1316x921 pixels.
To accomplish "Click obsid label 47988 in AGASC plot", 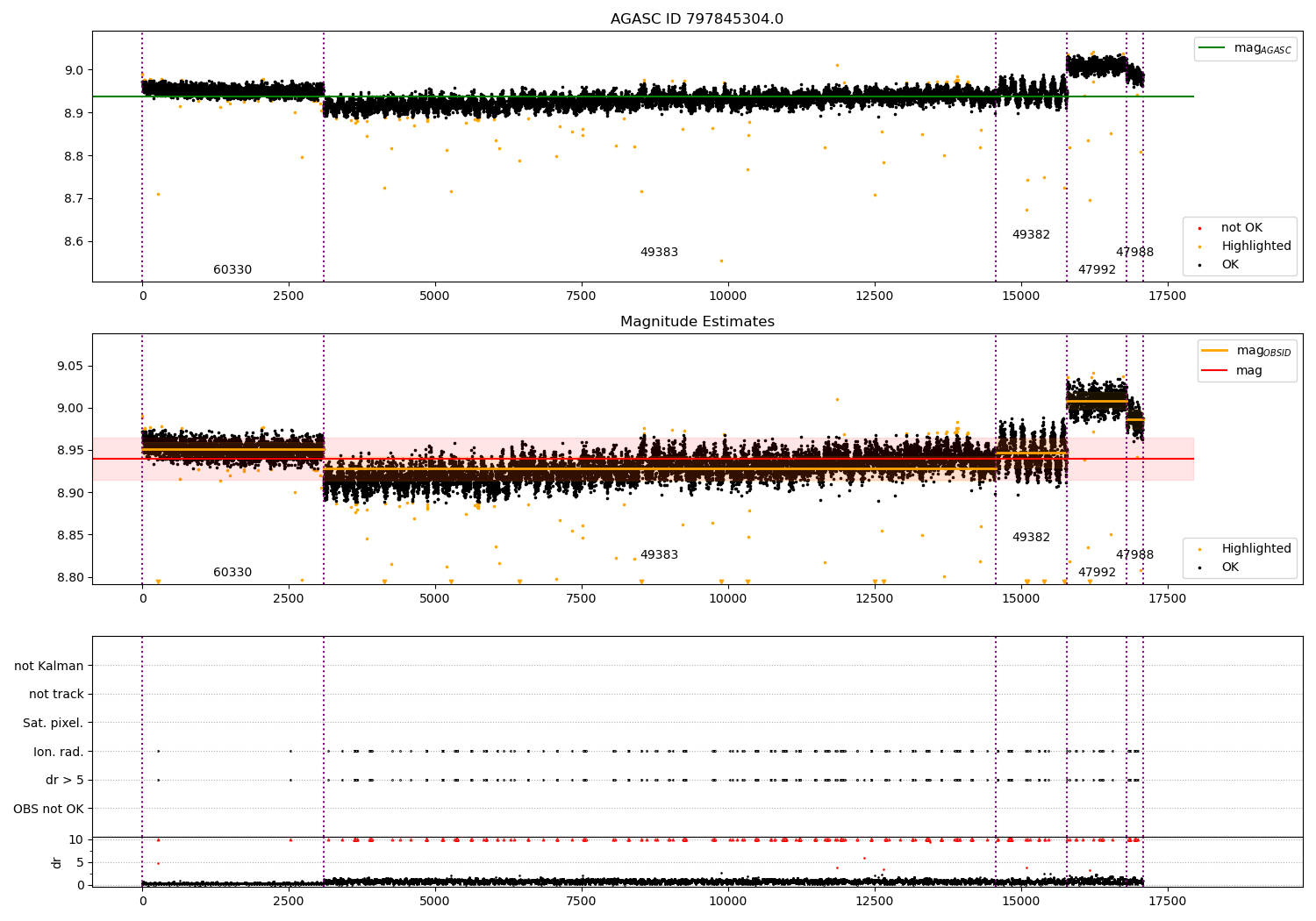I will point(1134,253).
